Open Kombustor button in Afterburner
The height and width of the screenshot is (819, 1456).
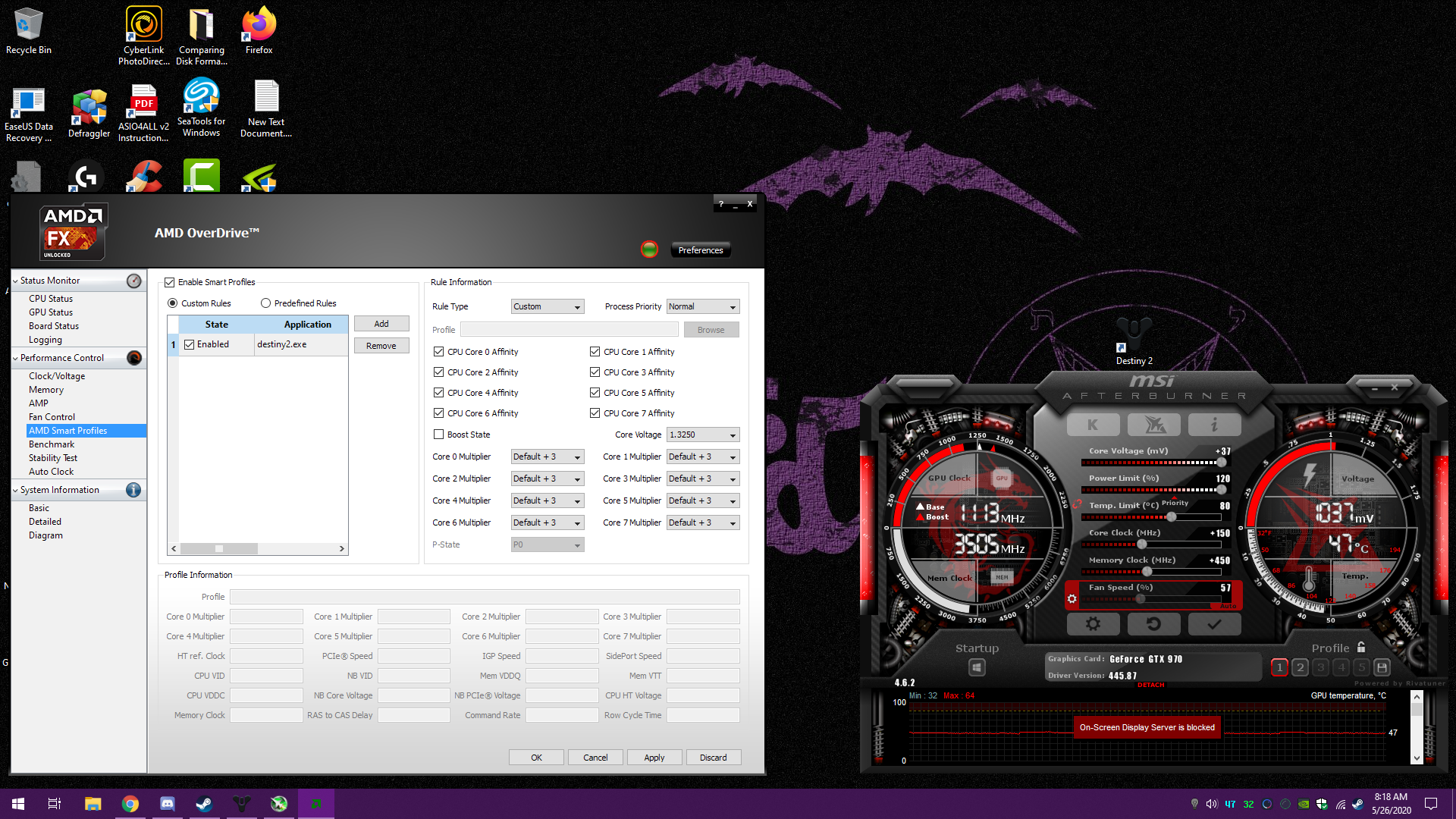click(x=1093, y=425)
